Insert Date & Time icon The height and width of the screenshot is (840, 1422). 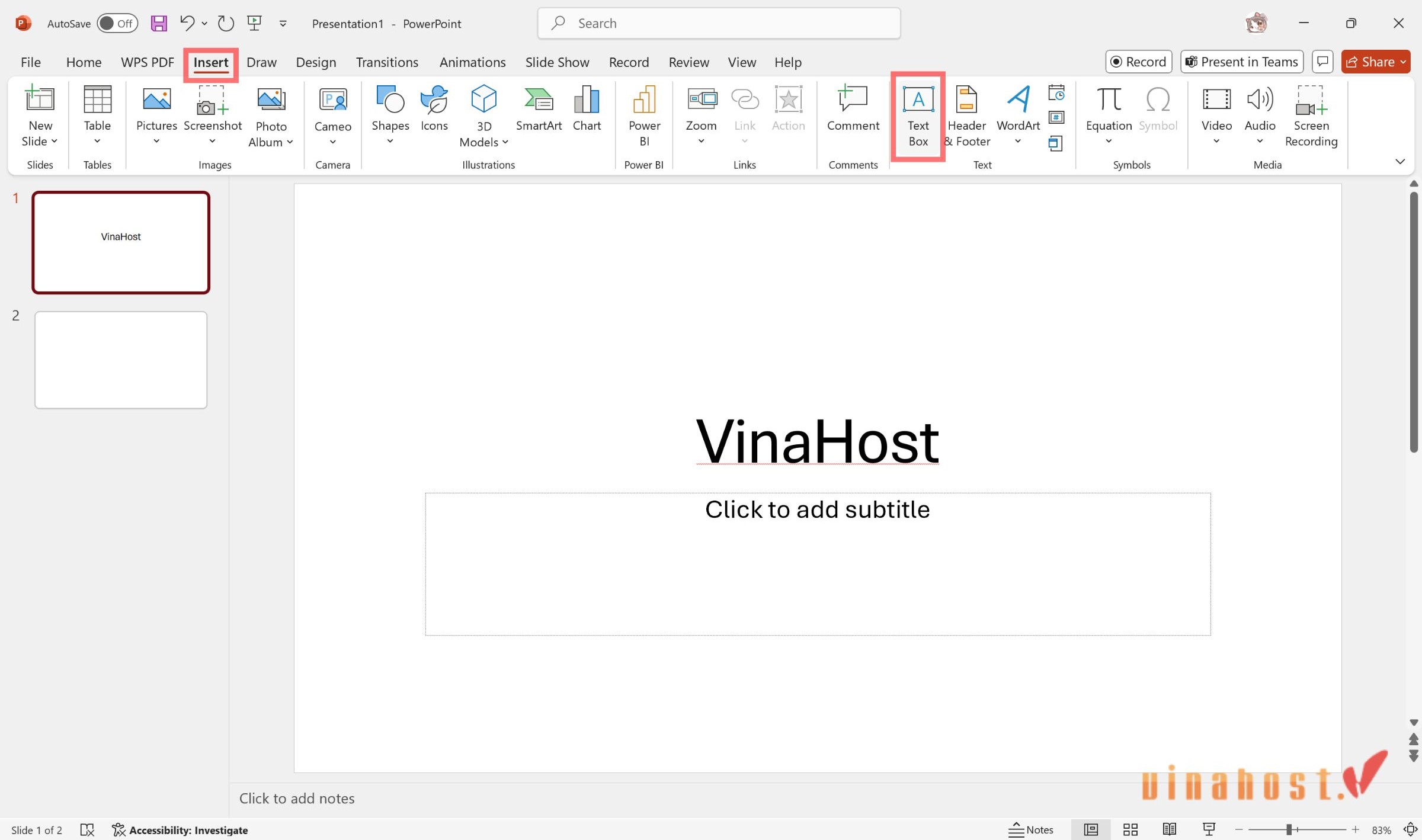[x=1056, y=93]
